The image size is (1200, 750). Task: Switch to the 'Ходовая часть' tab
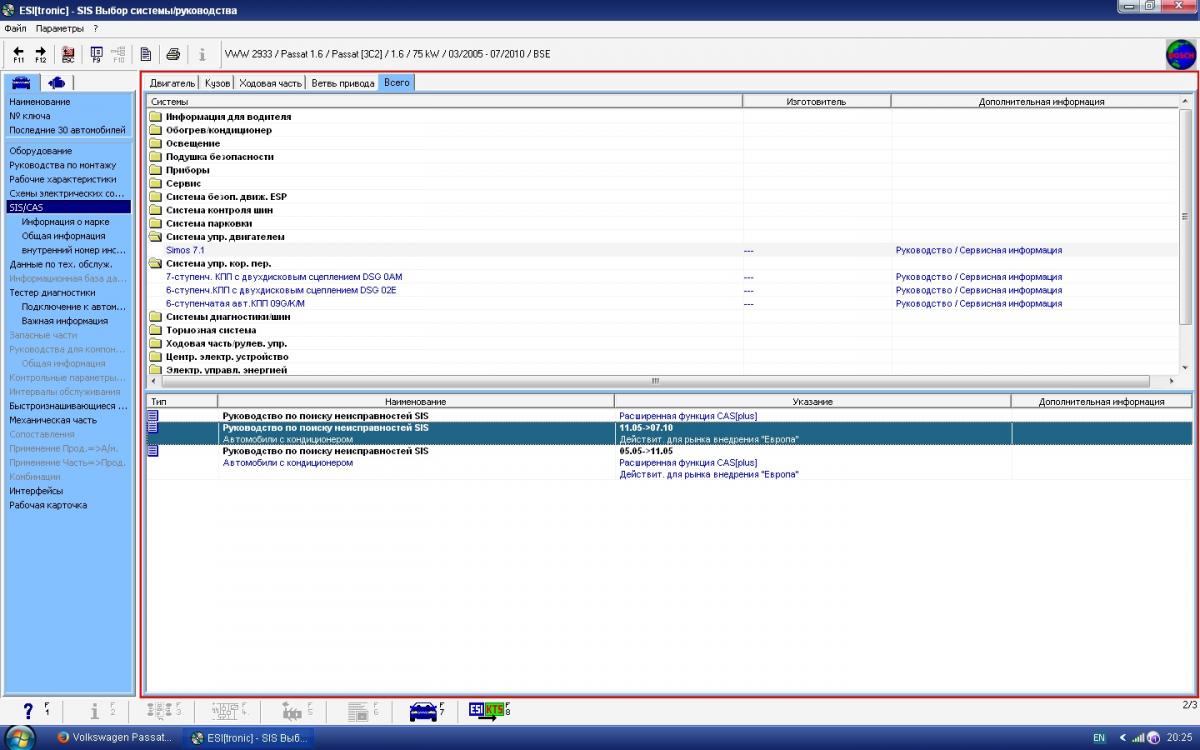click(x=271, y=83)
